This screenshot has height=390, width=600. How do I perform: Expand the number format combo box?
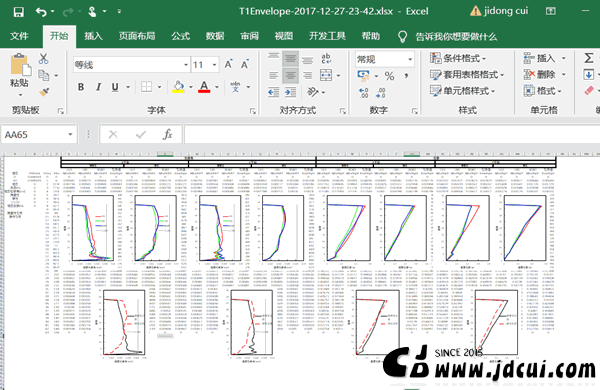pyautogui.click(x=410, y=59)
